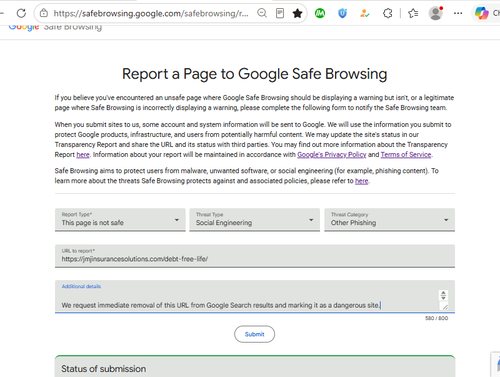This screenshot has height=377, width=500.
Task: Click the Additional details text area
Action: click(255, 296)
